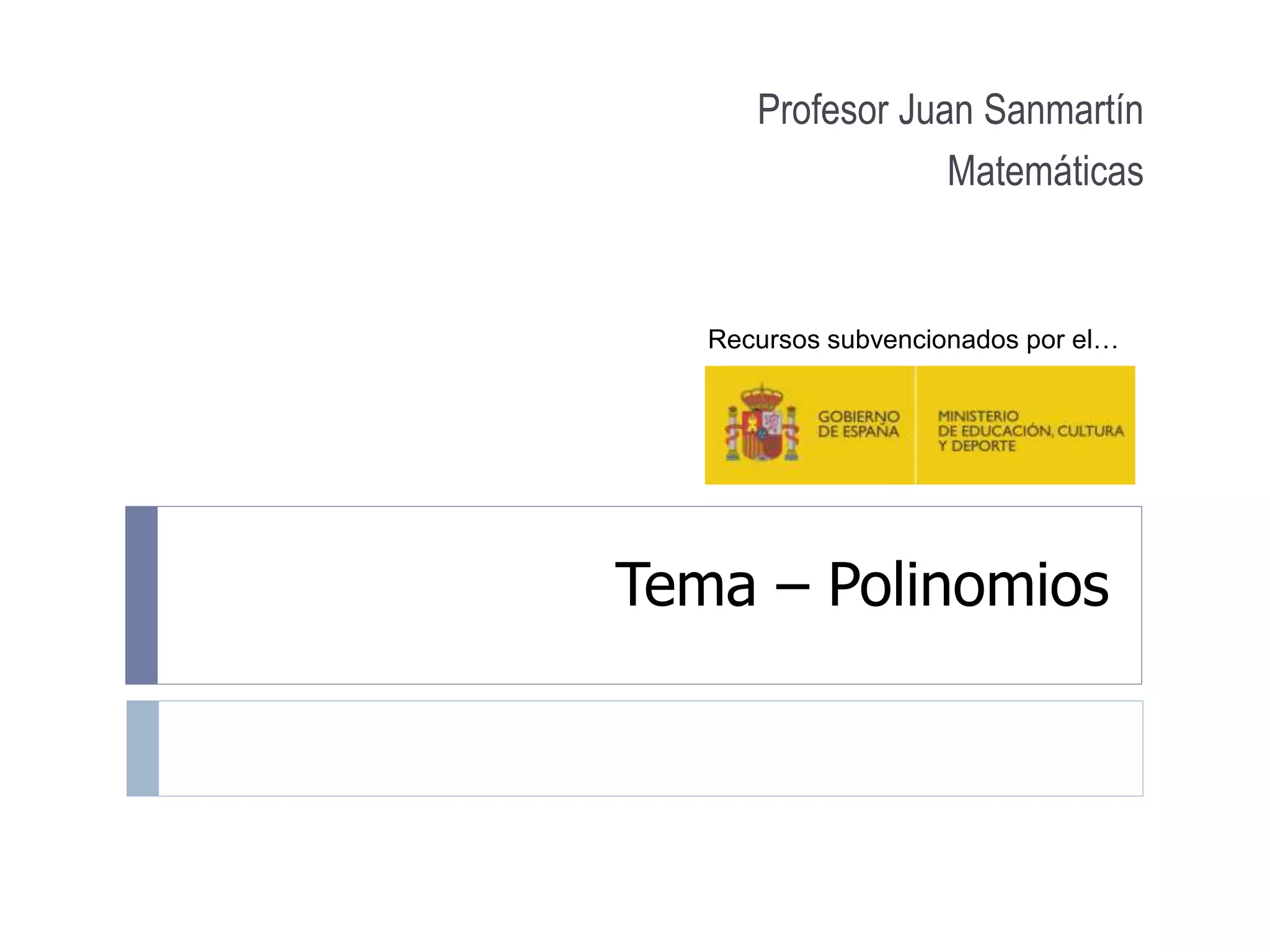Viewport: 1270px width, 952px height.
Task: Select 'Recursos subvencionados por el…' caption
Action: tap(913, 340)
